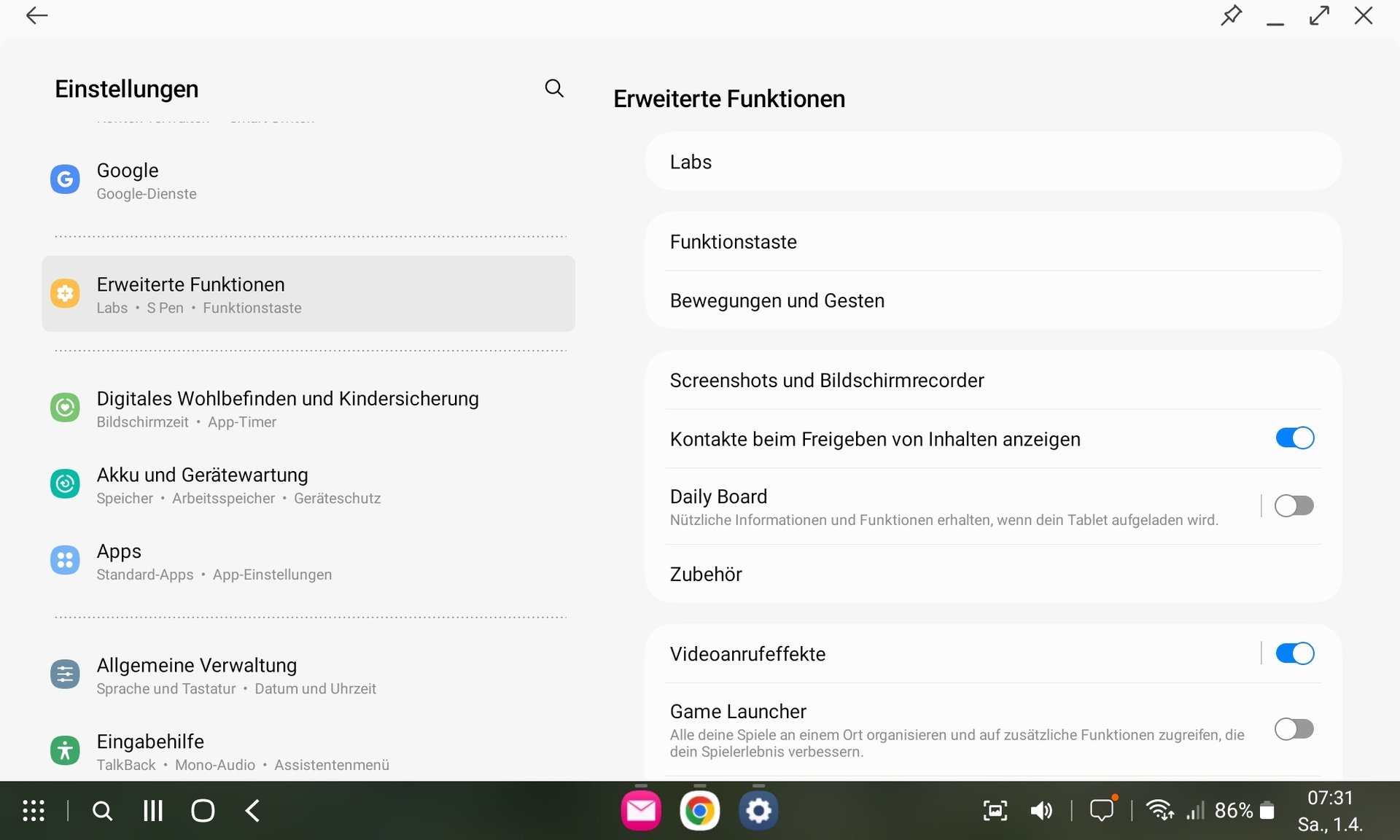Open Chrome from the taskbar

(x=699, y=811)
